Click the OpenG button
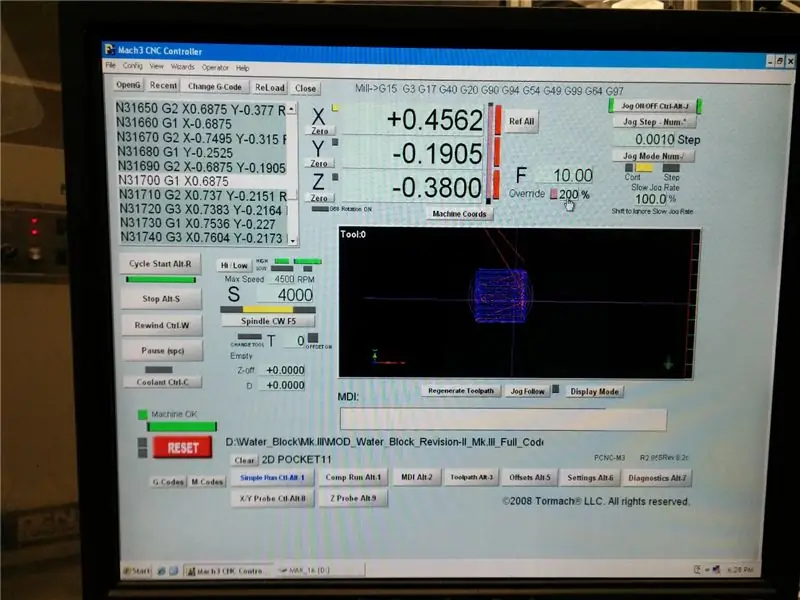 pyautogui.click(x=128, y=85)
